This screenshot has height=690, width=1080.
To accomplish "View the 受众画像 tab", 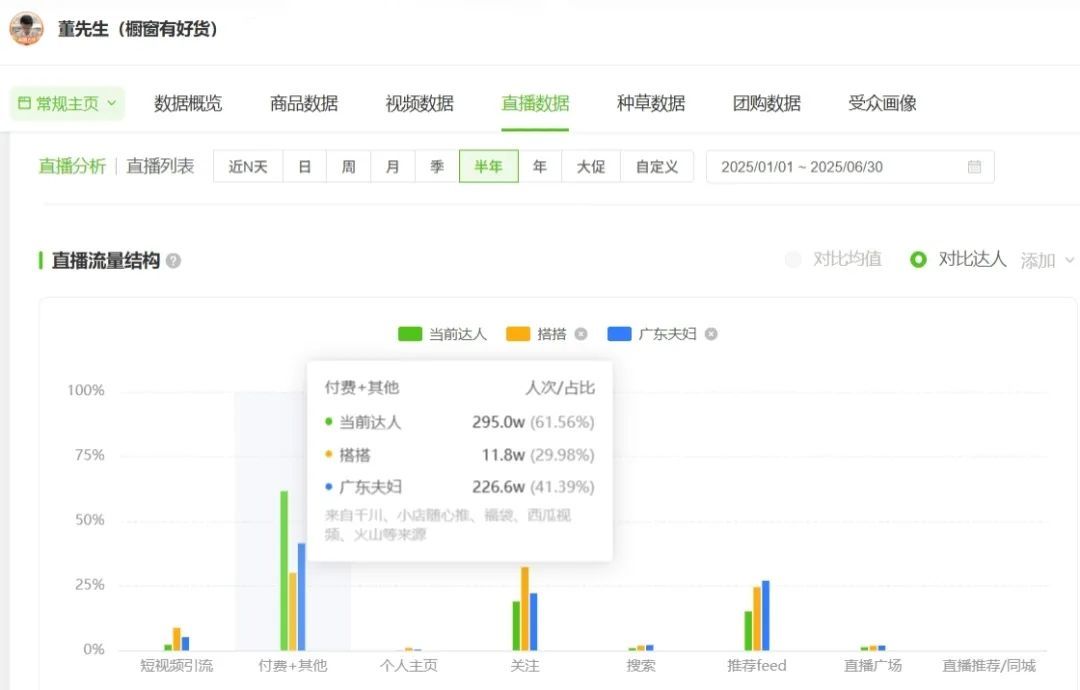I will point(882,103).
